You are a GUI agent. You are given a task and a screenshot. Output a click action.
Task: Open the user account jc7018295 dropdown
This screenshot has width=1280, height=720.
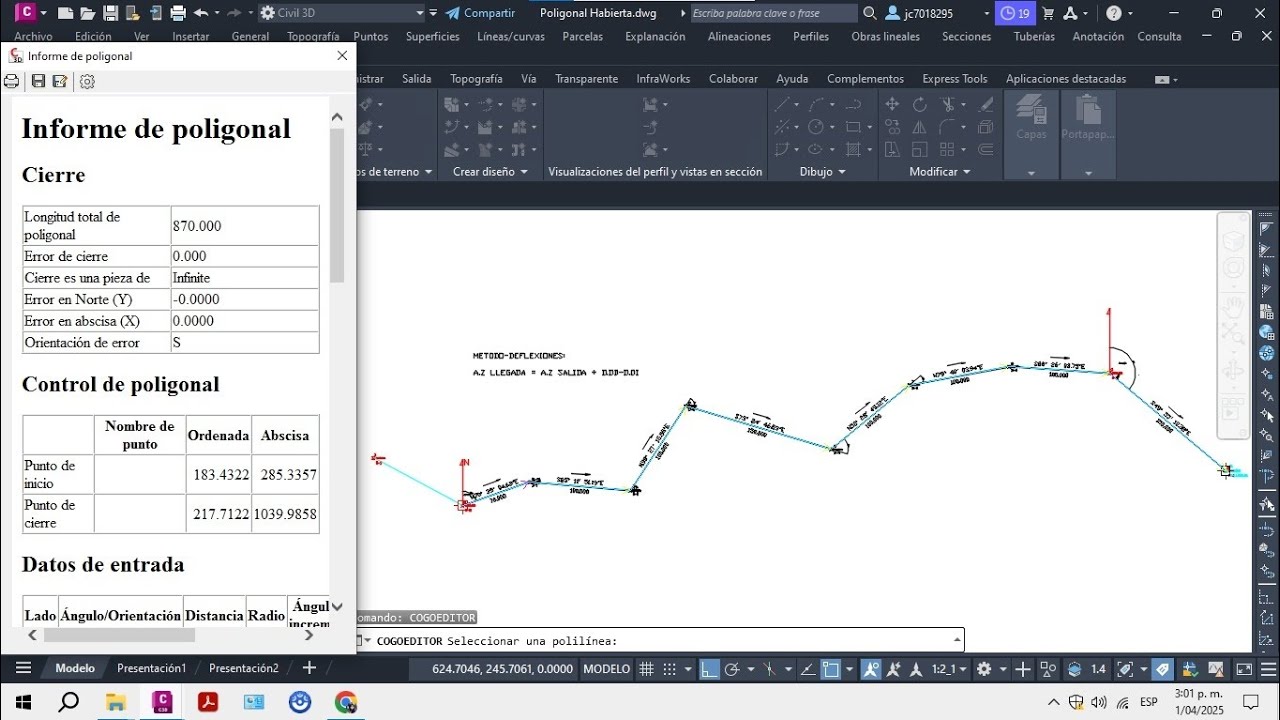coord(987,13)
